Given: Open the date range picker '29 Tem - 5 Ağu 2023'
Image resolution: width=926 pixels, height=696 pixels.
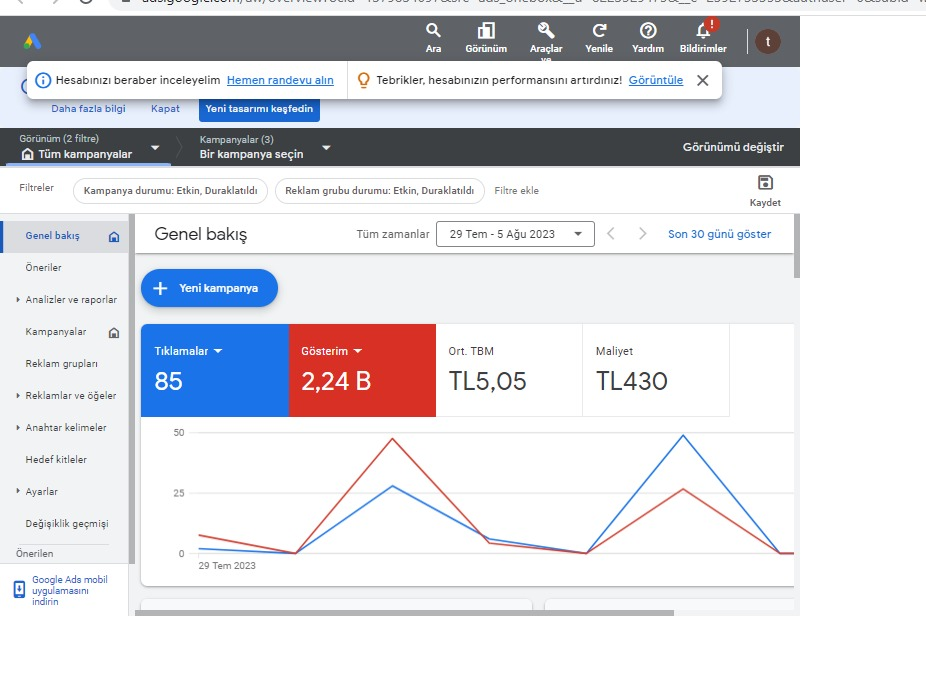Looking at the screenshot, I should 515,234.
